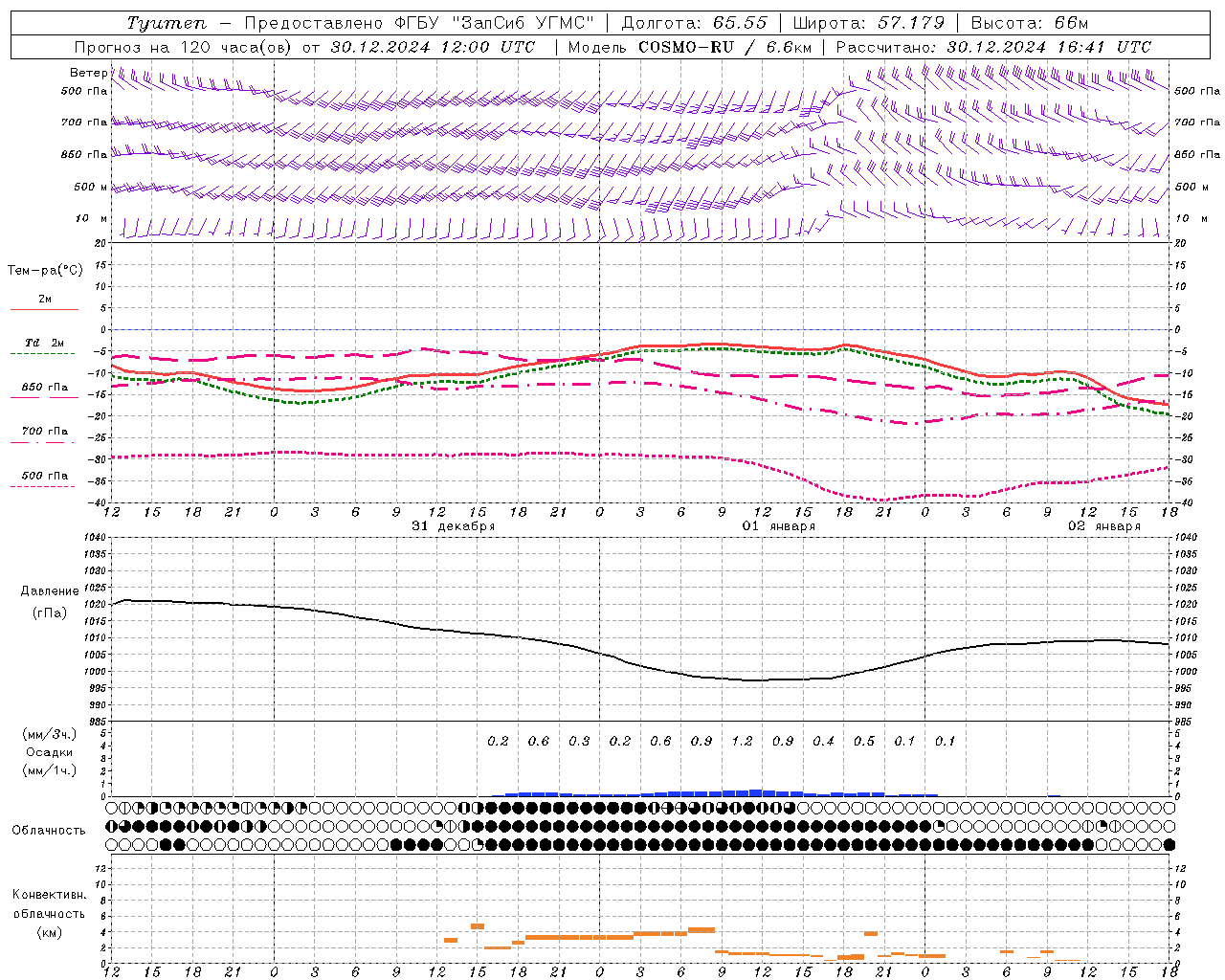Click the Td 2м dew point legend label
This screenshot has height=980, width=1225.
pos(44,343)
